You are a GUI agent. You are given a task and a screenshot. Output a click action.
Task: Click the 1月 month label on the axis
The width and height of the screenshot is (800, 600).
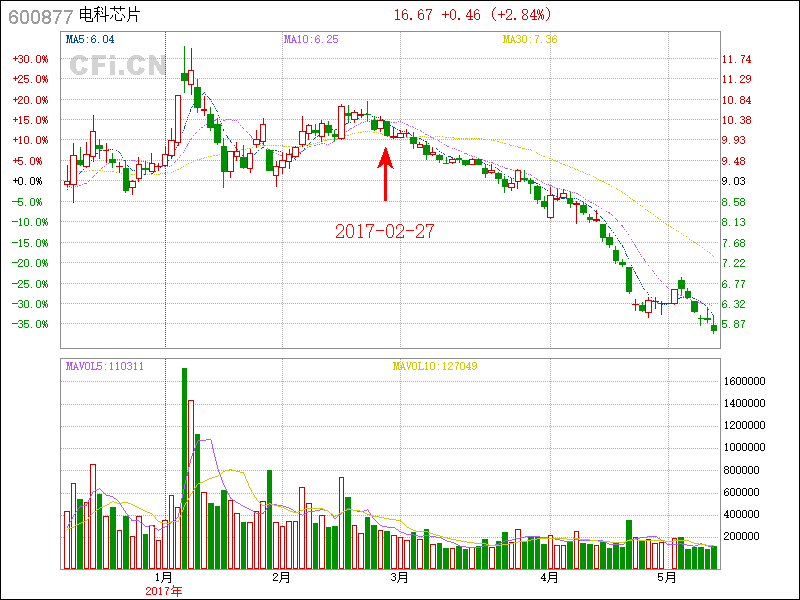click(164, 577)
